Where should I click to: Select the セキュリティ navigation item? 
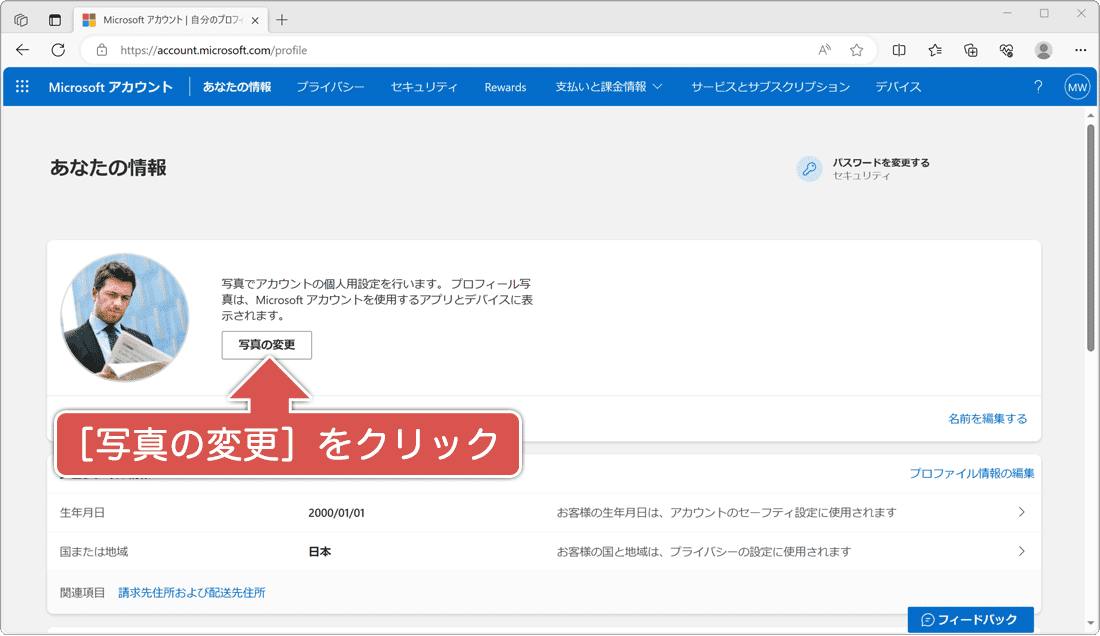[x=424, y=87]
